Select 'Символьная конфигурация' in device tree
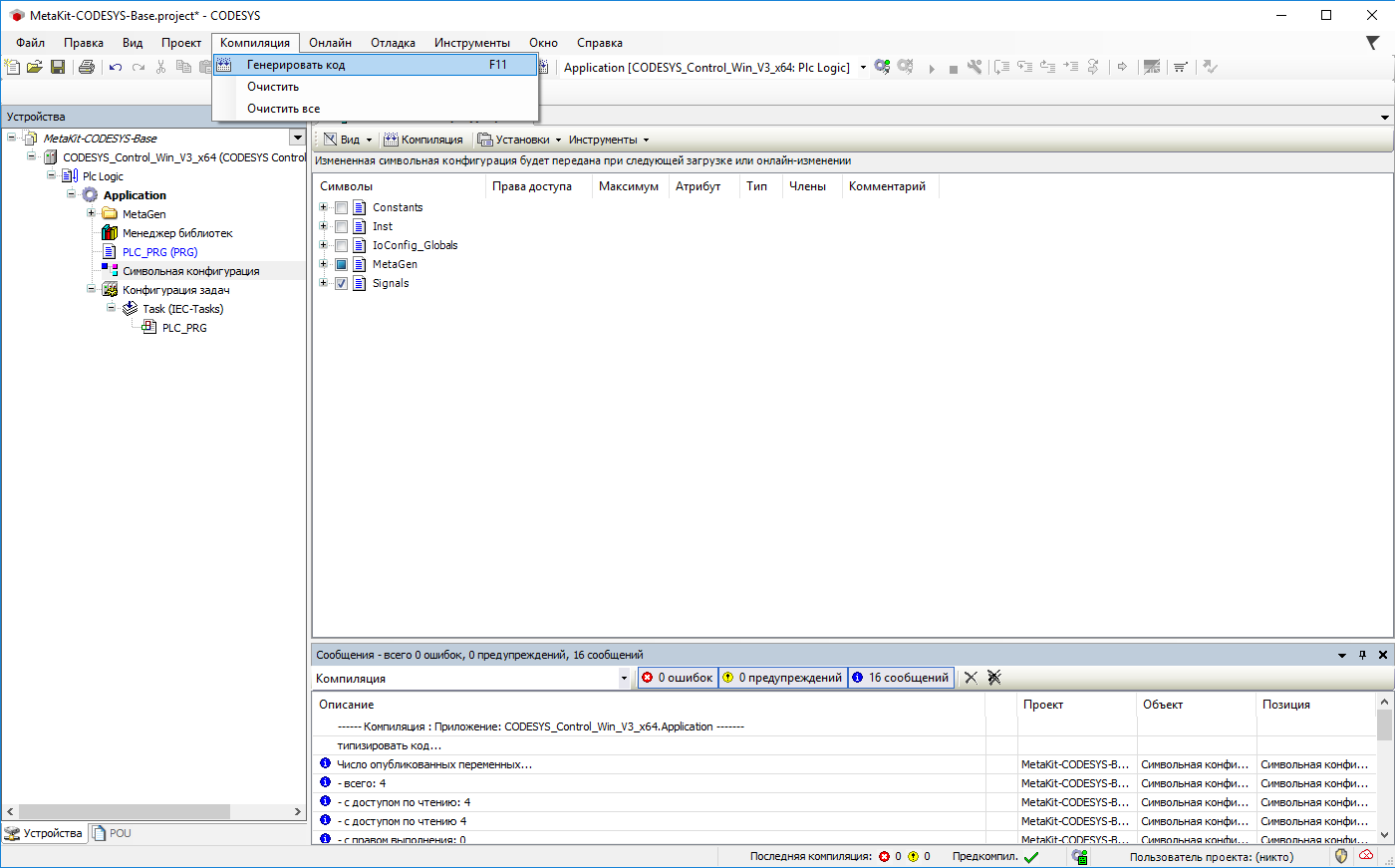This screenshot has width=1395, height=868. 190,271
